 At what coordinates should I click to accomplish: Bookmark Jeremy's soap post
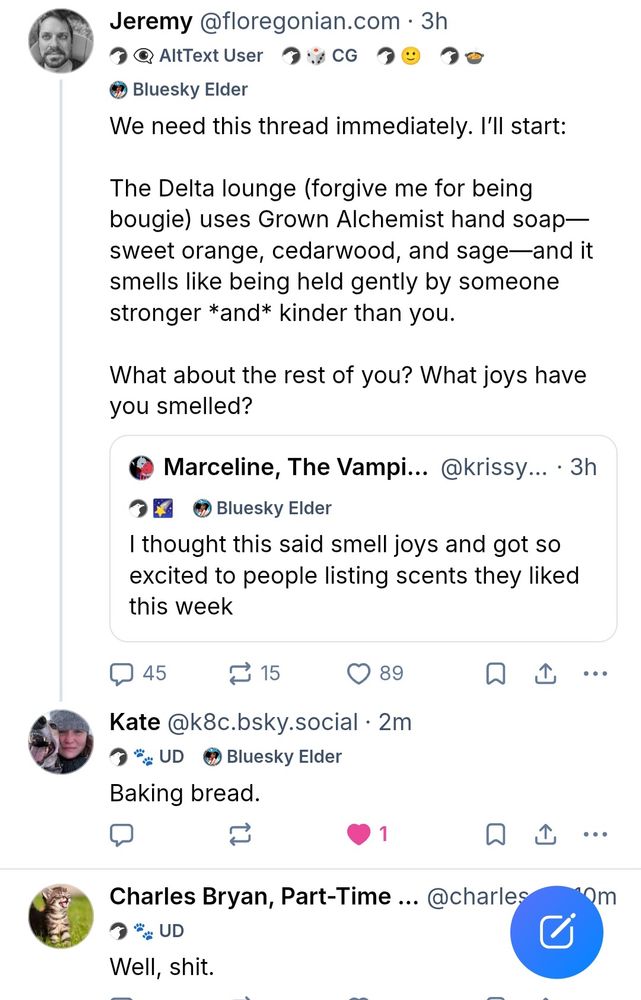pyautogui.click(x=495, y=674)
